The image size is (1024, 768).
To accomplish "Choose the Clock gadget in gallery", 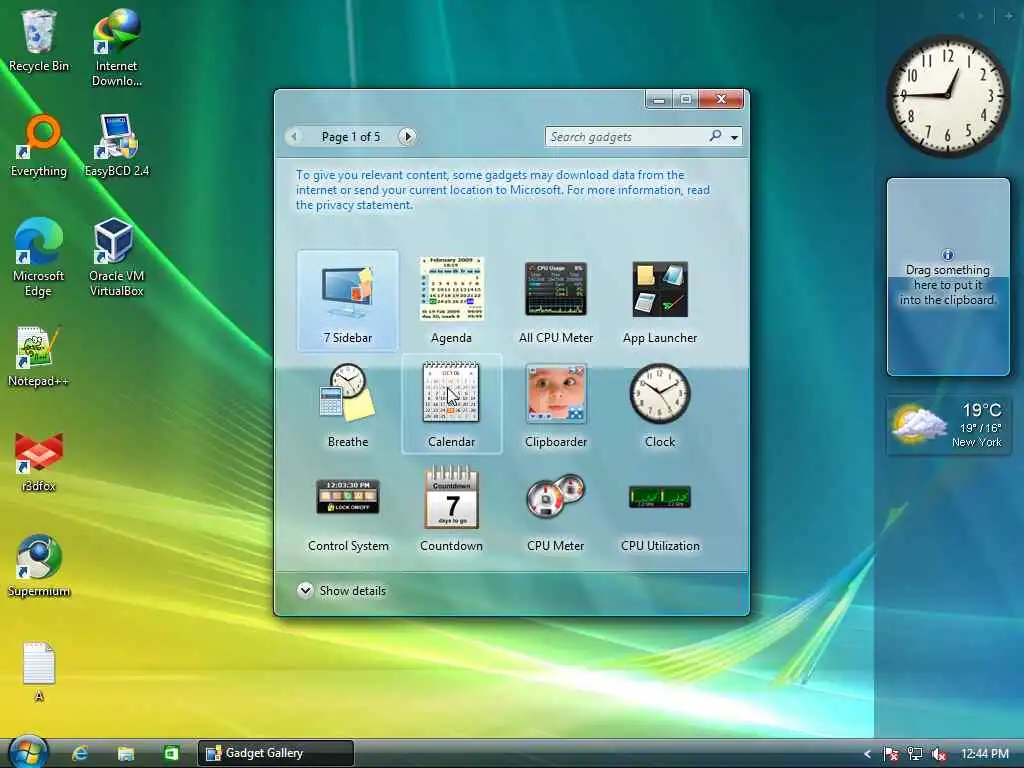I will click(x=660, y=405).
